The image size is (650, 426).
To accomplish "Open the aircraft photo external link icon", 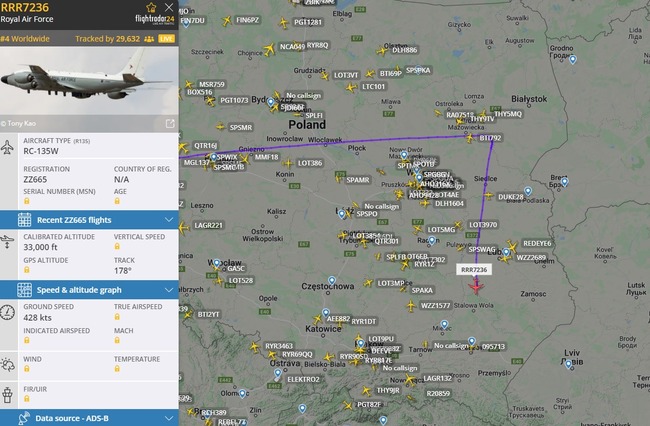I will click(x=170, y=123).
